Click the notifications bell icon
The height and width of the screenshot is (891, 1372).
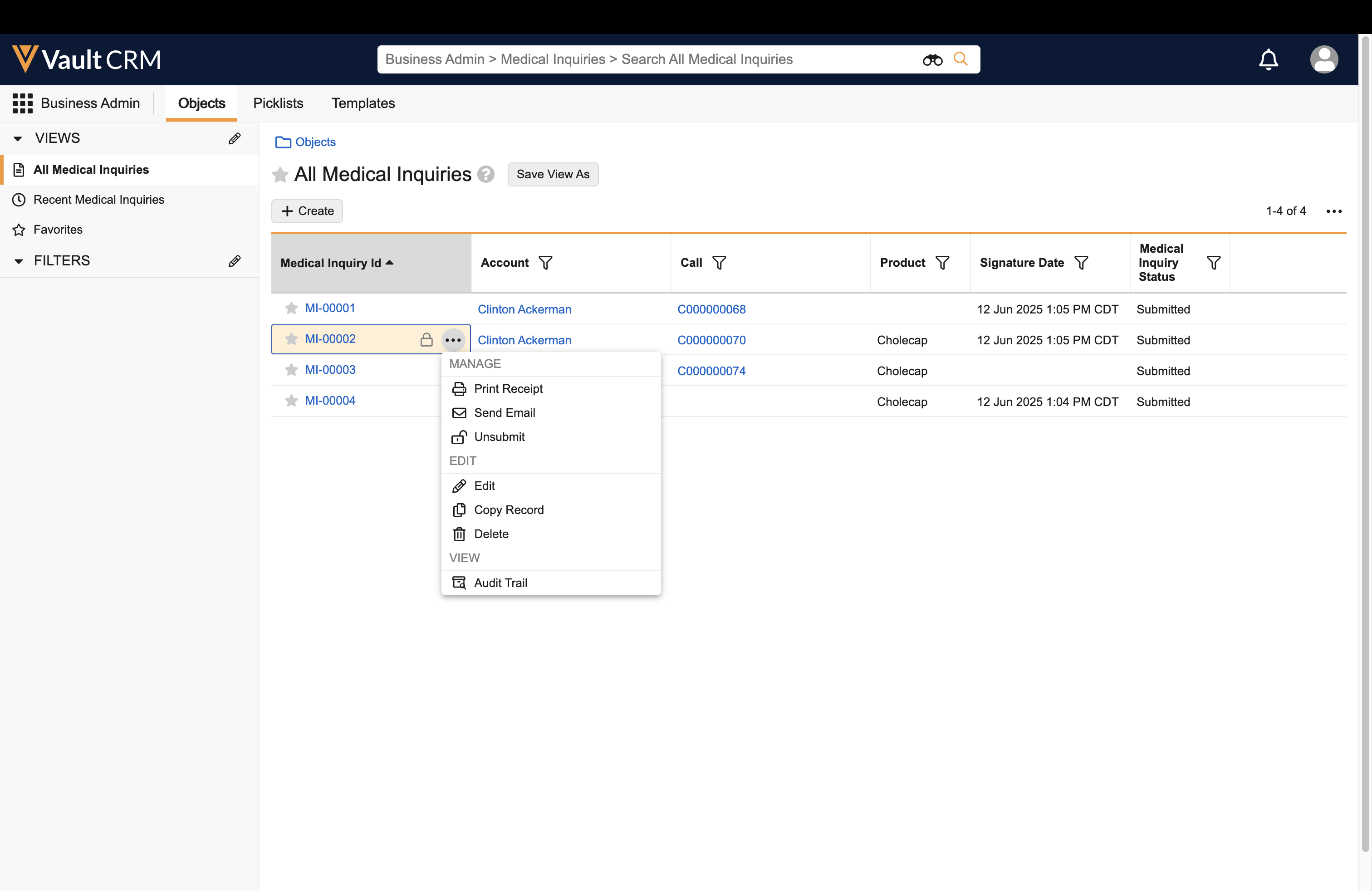[x=1268, y=59]
